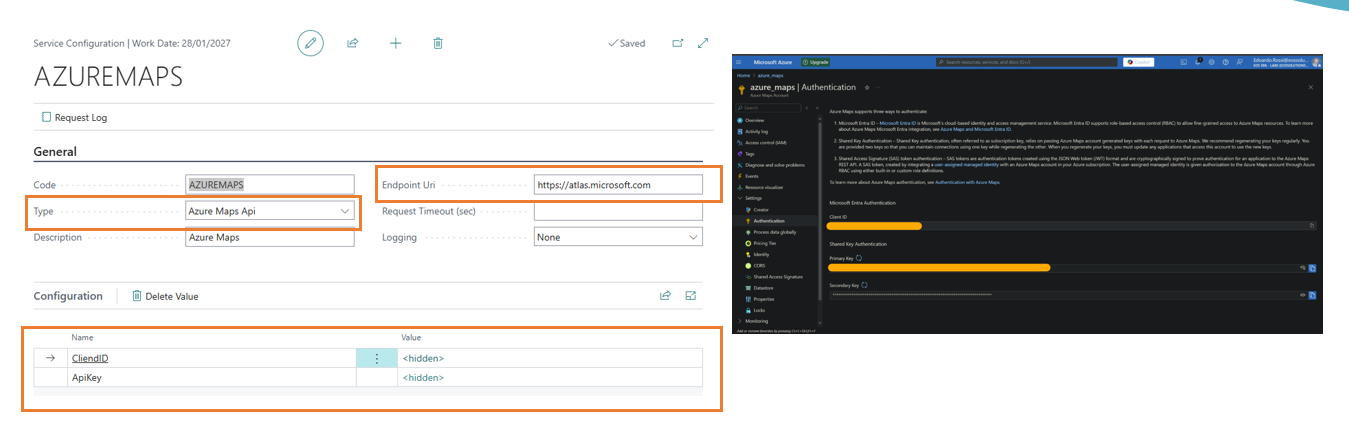Click the Saved status indicator
This screenshot has height=432, width=1349.
[627, 43]
